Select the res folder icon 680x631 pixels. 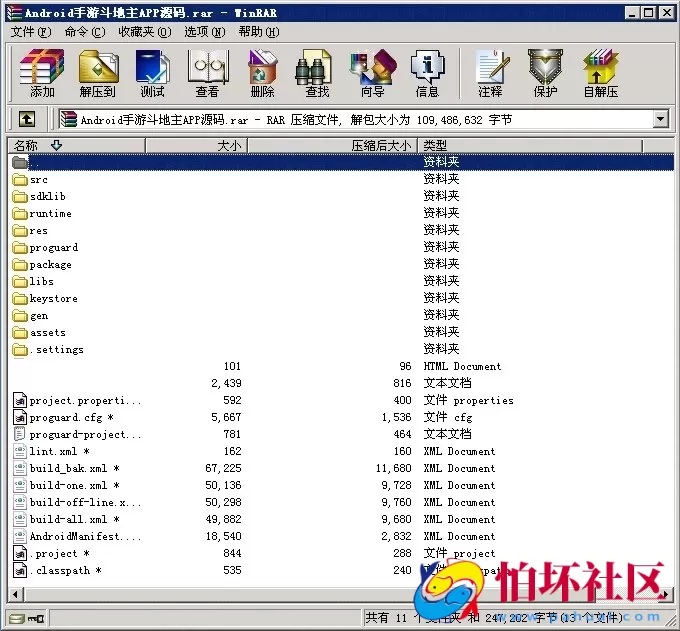tap(20, 230)
